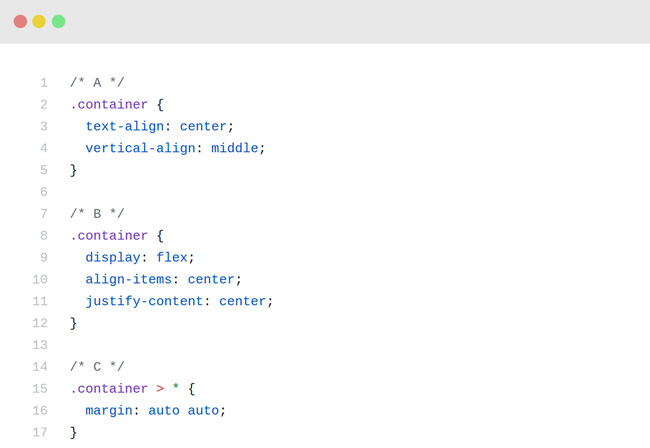Click the margin property on line 16
Viewport: 650px width, 448px height.
click(109, 411)
